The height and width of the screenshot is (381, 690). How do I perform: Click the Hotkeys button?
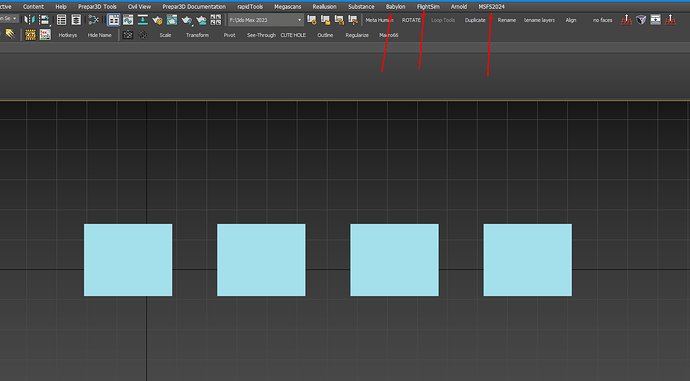pyautogui.click(x=68, y=35)
